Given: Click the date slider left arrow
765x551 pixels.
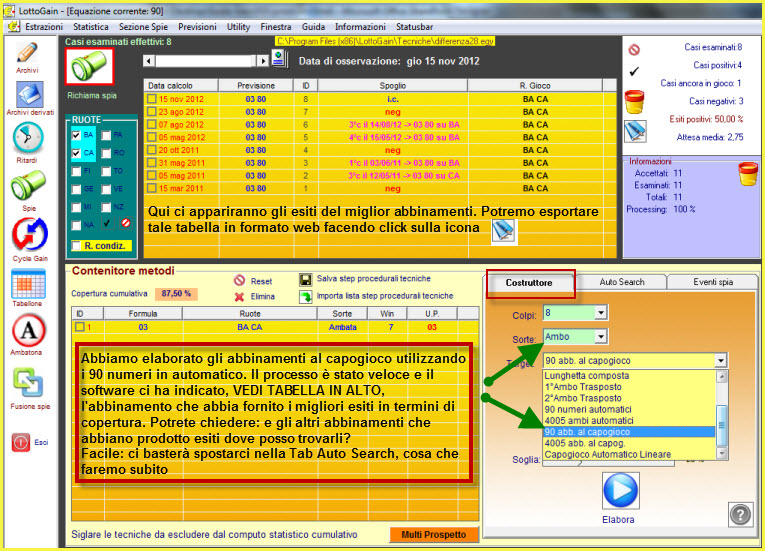Looking at the screenshot, I should pos(149,61).
